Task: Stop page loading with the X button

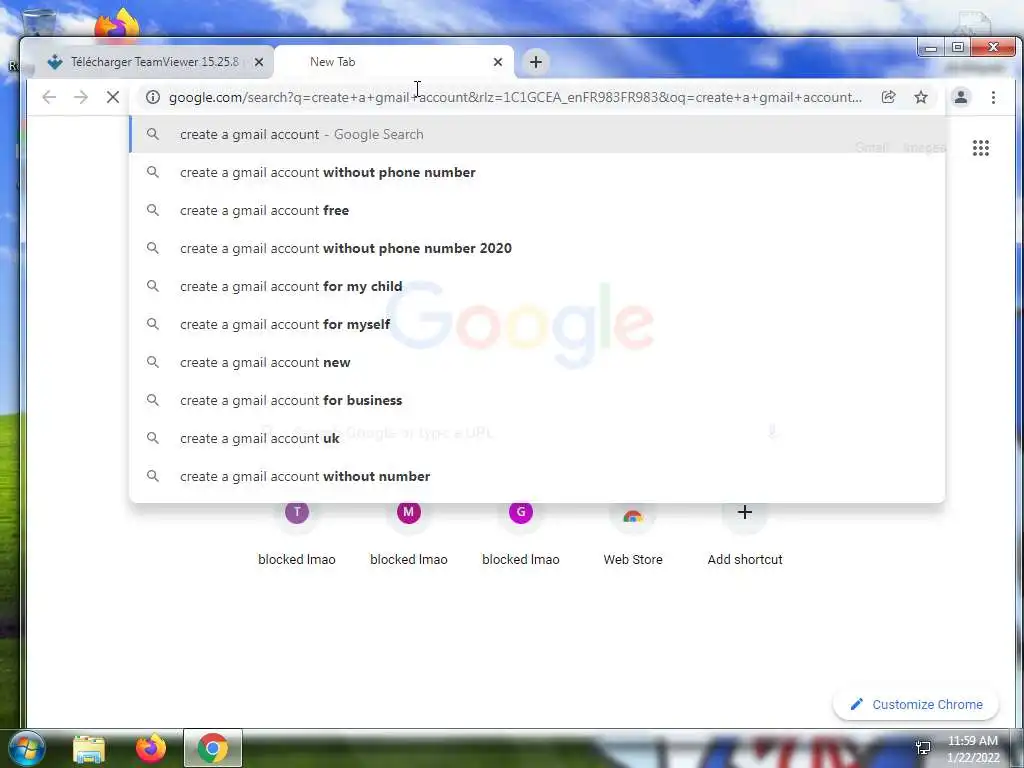Action: pos(113,97)
